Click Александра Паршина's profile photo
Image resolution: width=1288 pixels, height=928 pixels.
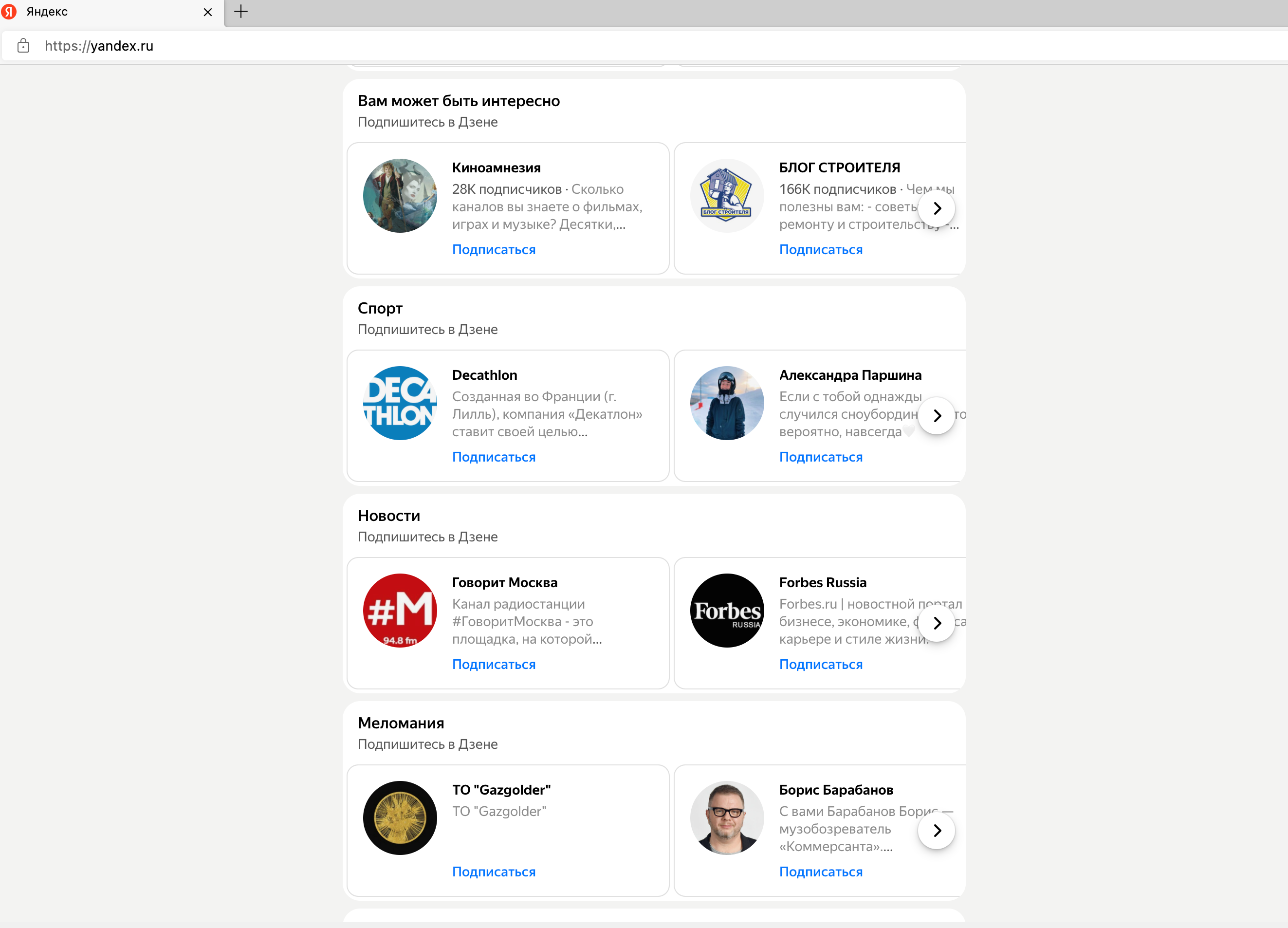tap(727, 403)
